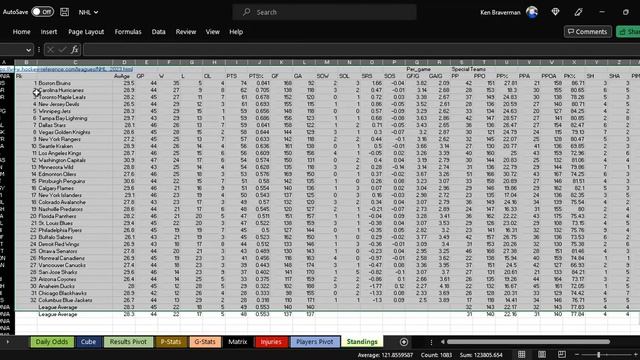Switch to Page Break Preview icon

point(562,354)
